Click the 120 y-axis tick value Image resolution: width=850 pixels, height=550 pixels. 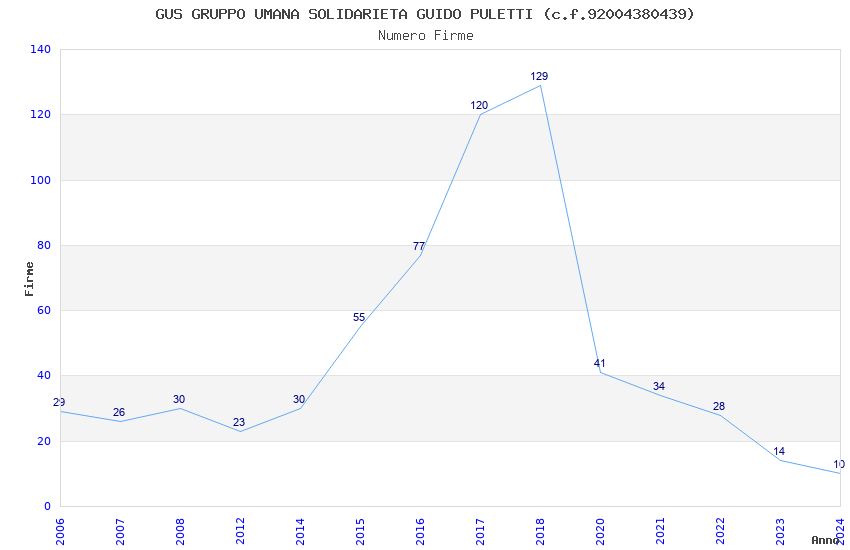[41, 114]
